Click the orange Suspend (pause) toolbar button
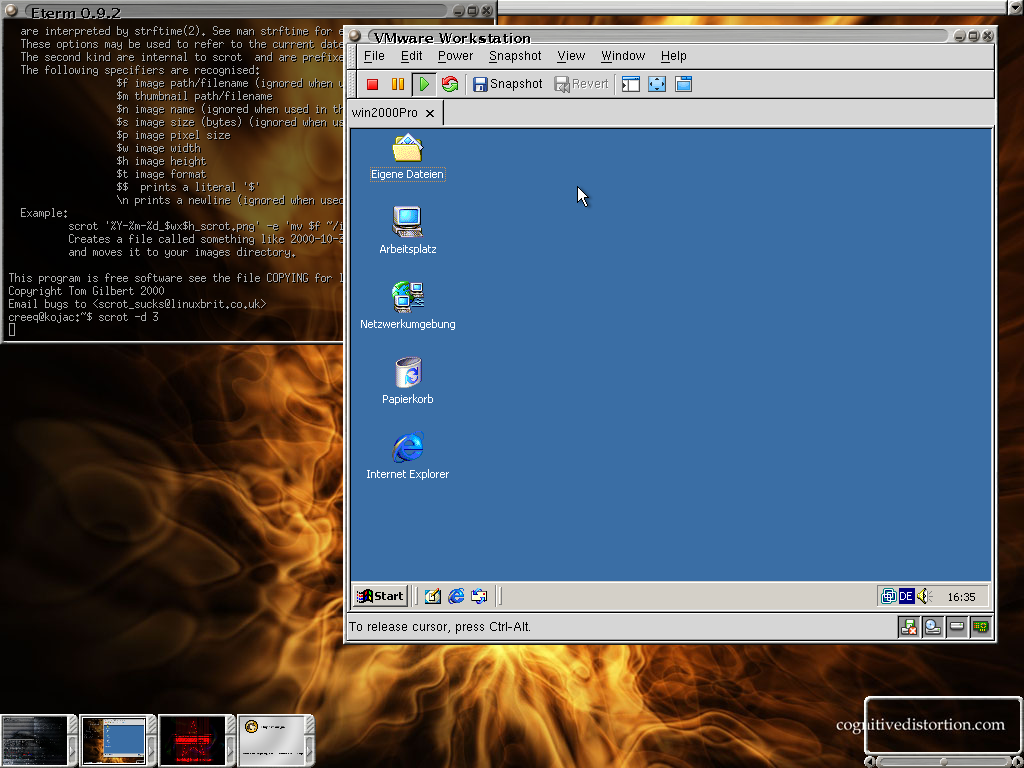This screenshot has height=768, width=1024. click(397, 84)
